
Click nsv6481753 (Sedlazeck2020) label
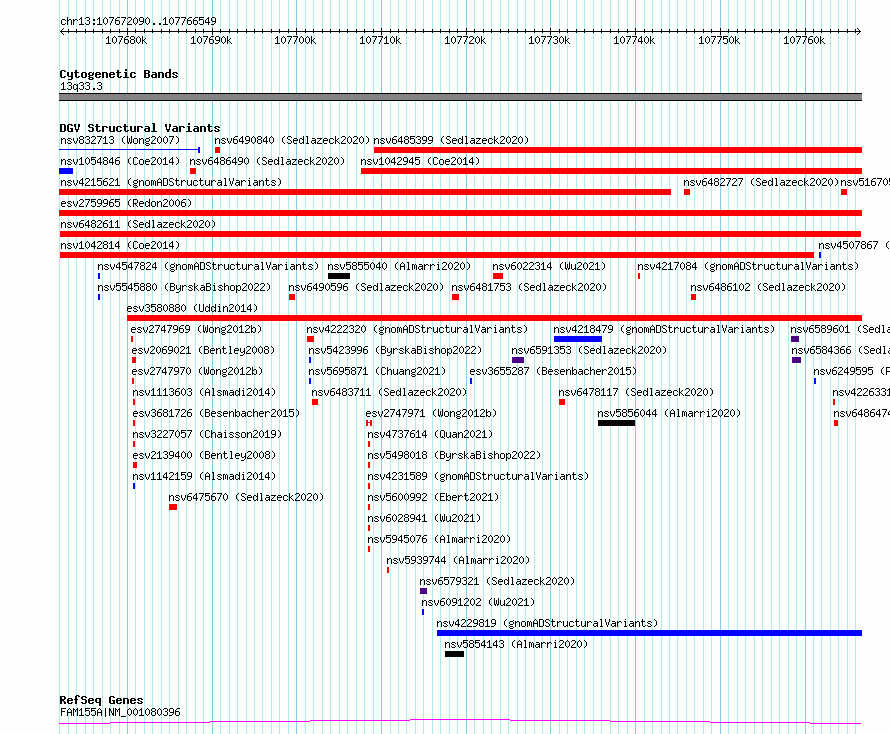[x=529, y=287]
